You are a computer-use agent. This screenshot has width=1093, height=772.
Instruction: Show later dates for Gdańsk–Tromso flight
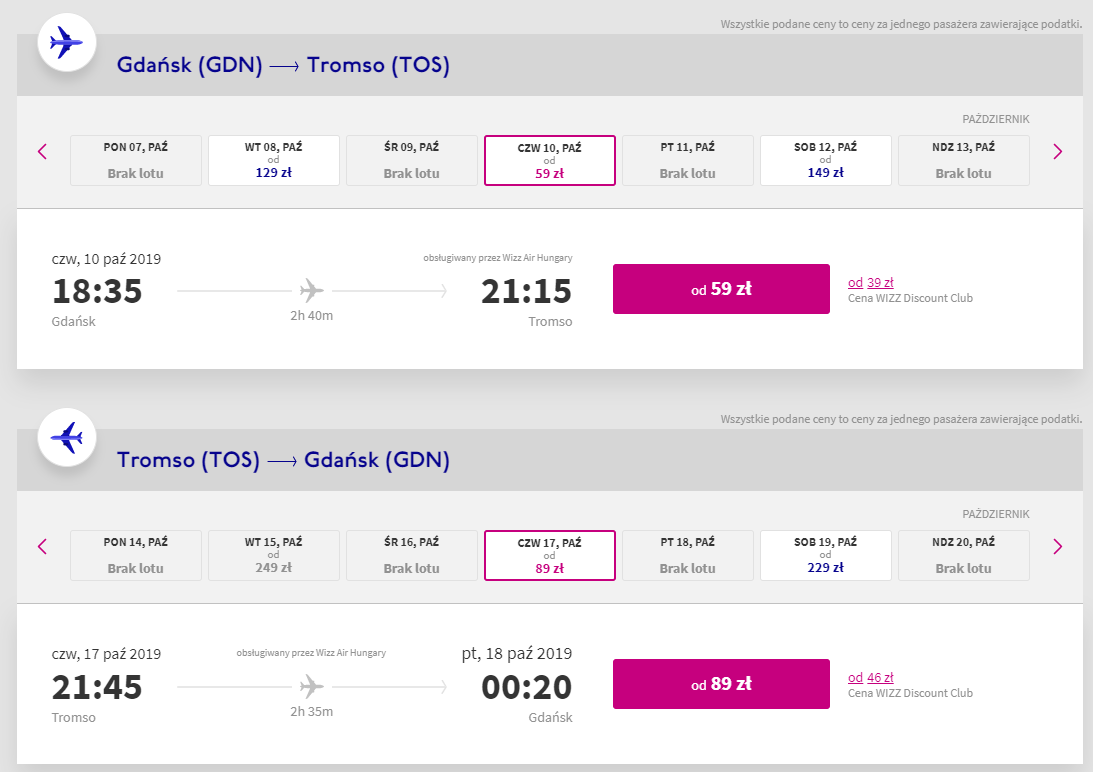[x=1057, y=152]
